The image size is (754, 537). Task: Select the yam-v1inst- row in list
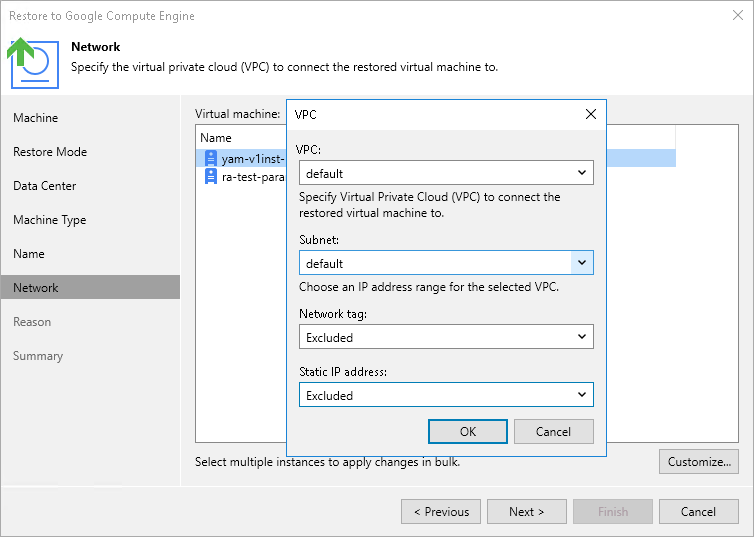[x=241, y=158]
